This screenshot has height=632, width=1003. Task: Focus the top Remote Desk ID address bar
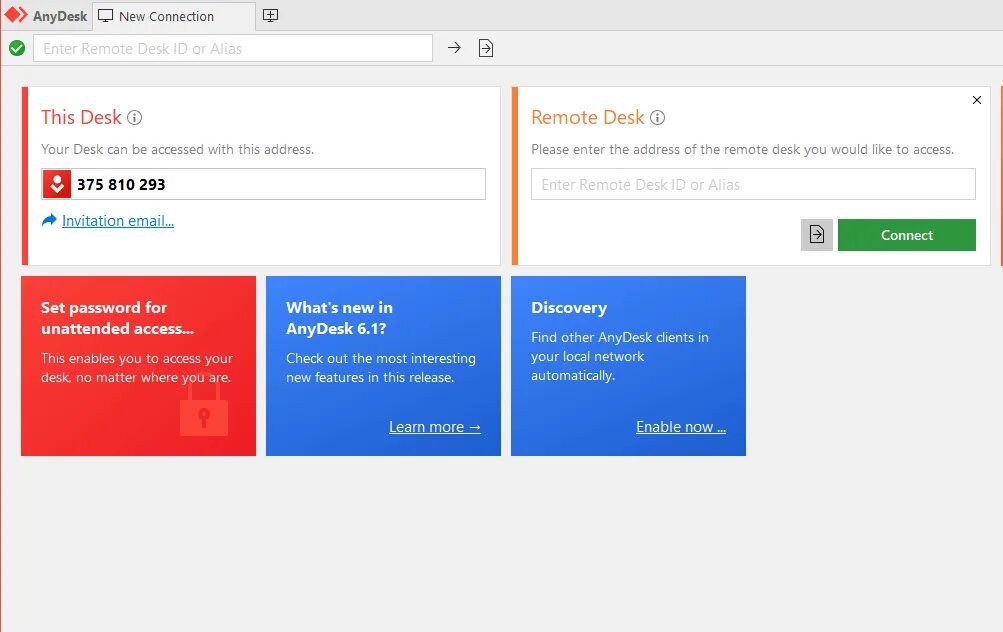[x=233, y=49]
